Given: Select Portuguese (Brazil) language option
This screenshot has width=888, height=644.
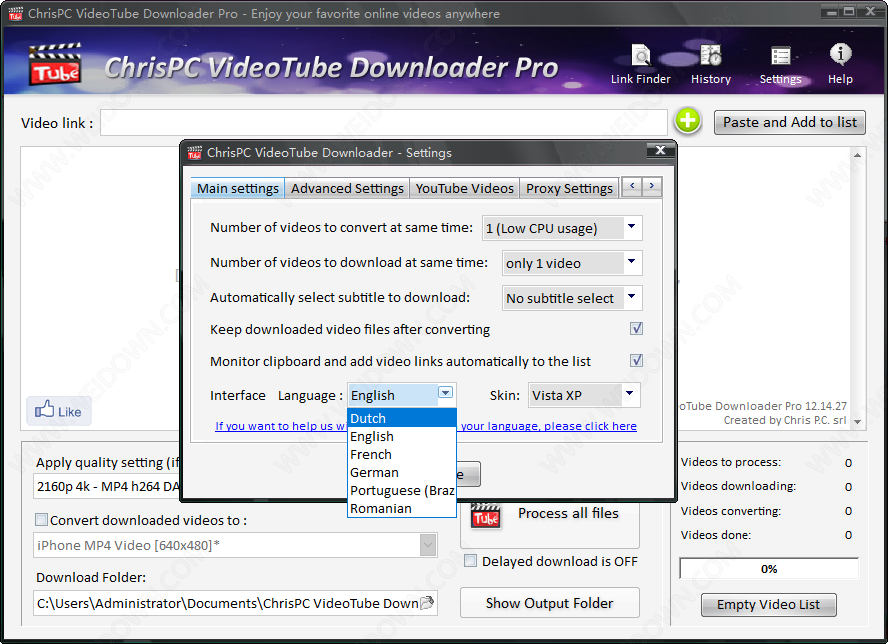Looking at the screenshot, I should (402, 491).
